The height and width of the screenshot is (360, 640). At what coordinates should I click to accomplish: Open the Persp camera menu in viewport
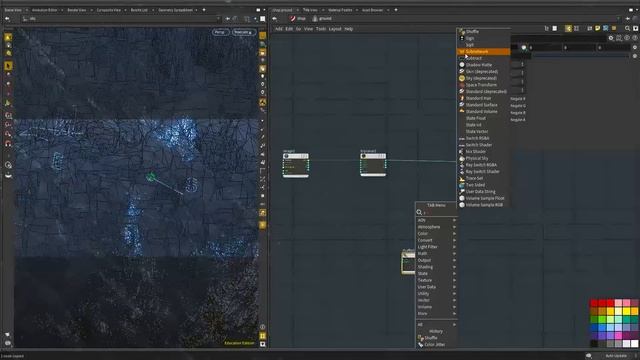pos(220,32)
